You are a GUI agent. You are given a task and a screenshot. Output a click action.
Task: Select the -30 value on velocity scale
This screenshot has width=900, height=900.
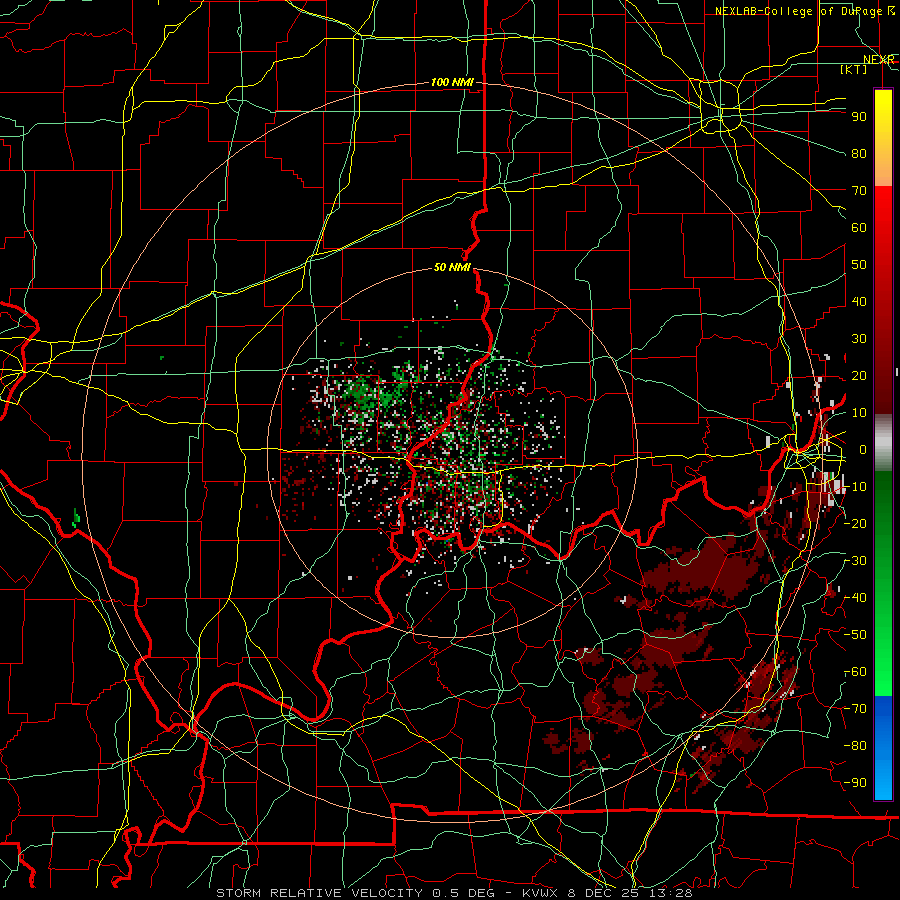pyautogui.click(x=855, y=561)
